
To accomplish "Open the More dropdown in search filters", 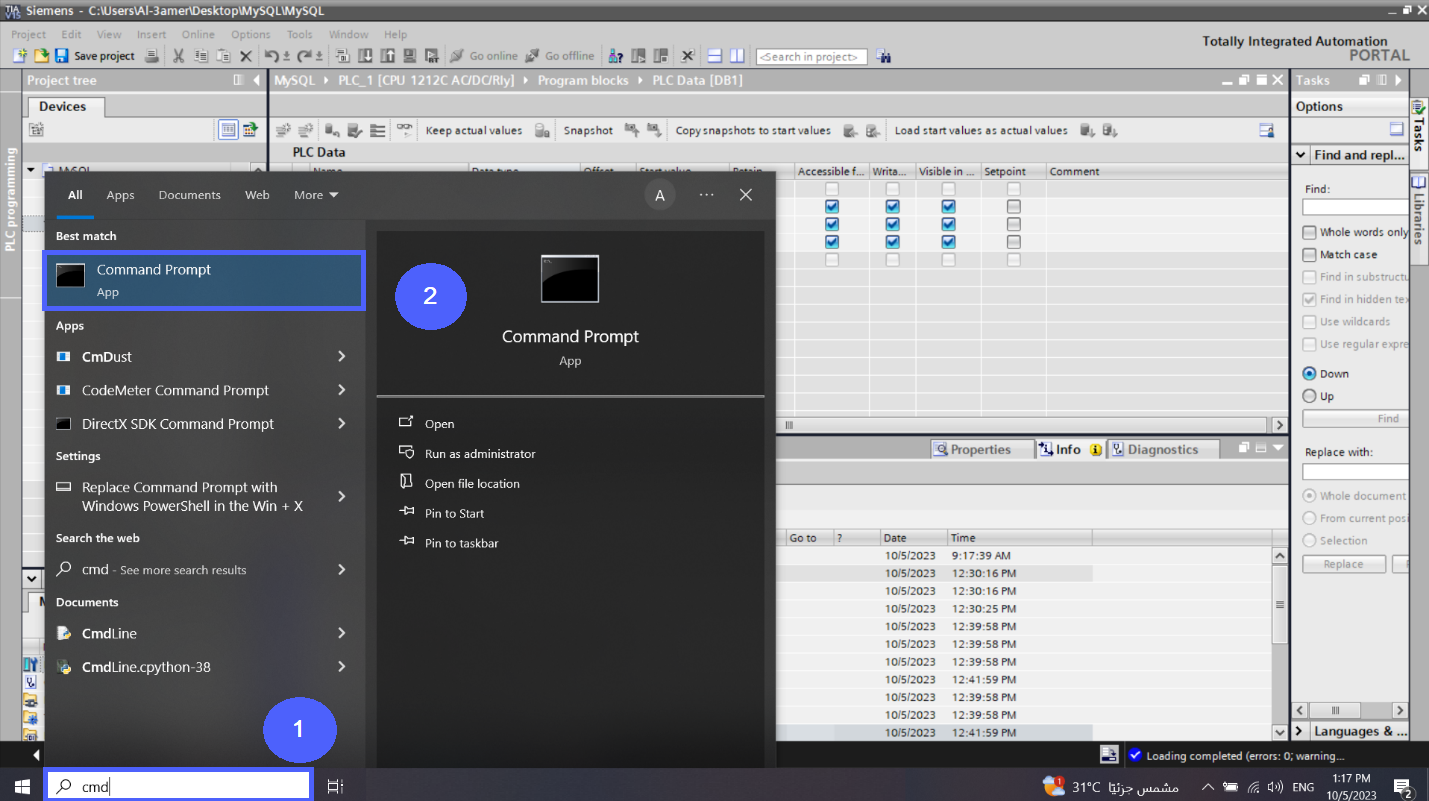I will [x=316, y=195].
